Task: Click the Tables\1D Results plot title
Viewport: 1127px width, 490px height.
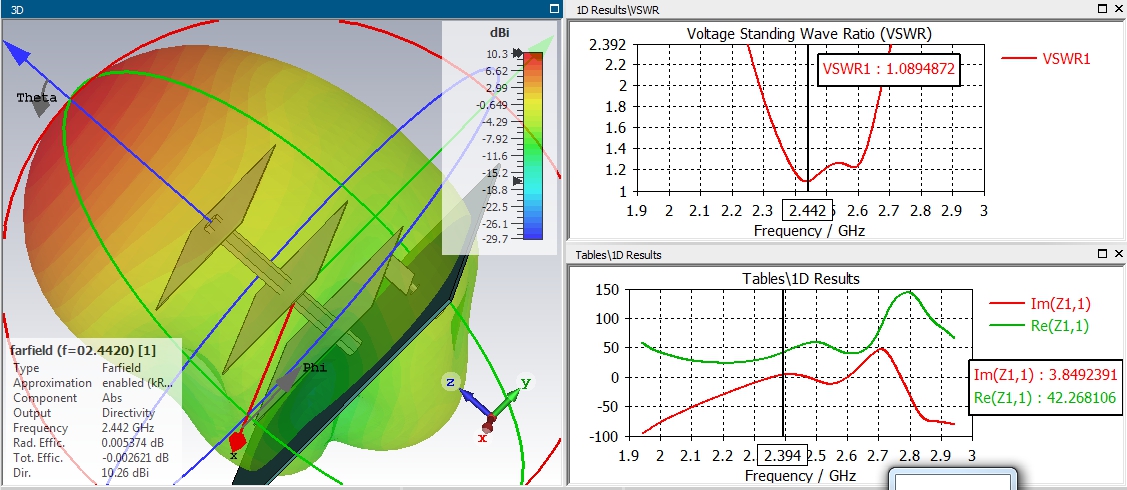Action: pos(800,278)
